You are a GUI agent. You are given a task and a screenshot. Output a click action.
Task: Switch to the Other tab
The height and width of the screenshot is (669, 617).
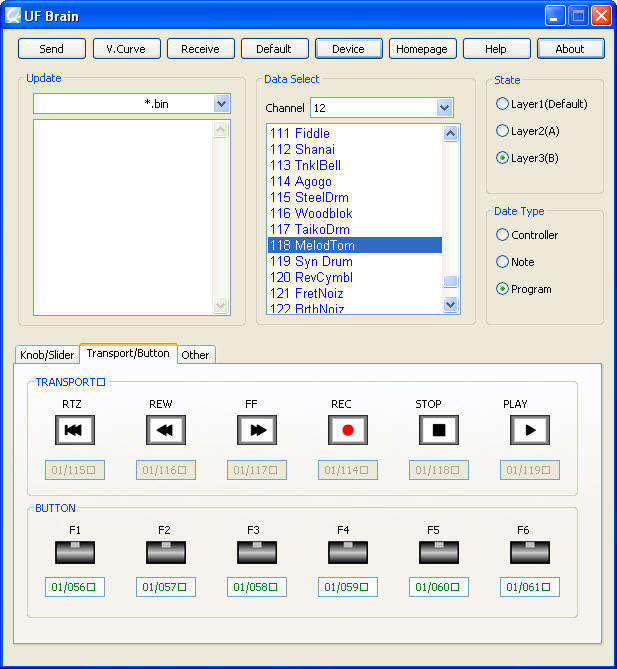(x=195, y=355)
